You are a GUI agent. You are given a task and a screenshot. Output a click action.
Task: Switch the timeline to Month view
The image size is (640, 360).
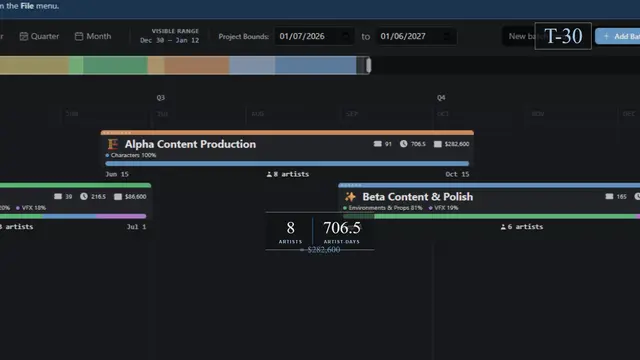click(x=93, y=36)
